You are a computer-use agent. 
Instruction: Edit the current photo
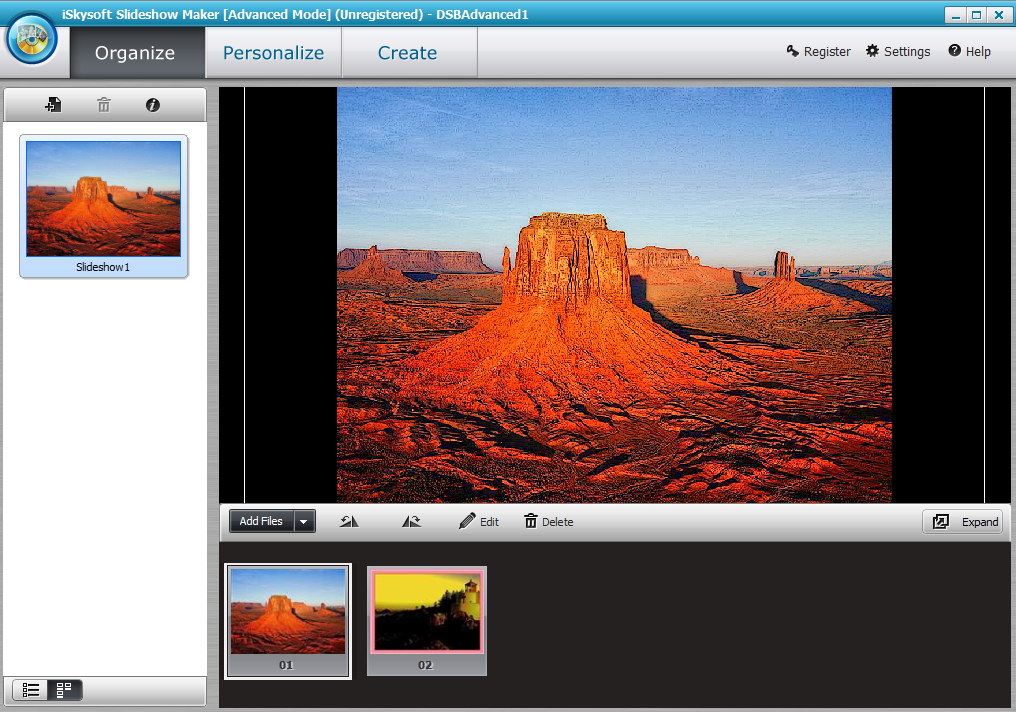pyautogui.click(x=478, y=521)
